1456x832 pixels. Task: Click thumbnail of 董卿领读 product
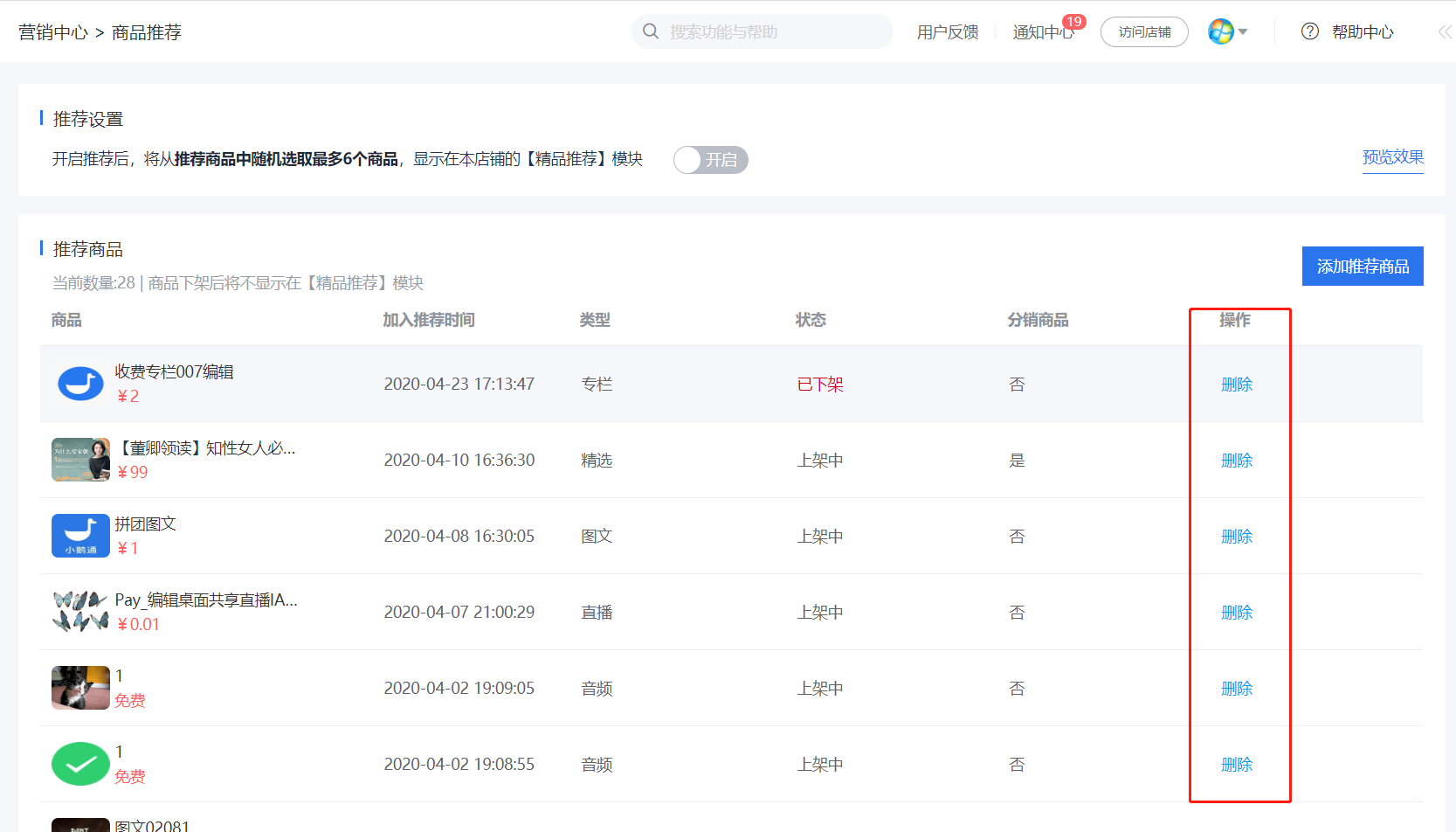[x=80, y=460]
